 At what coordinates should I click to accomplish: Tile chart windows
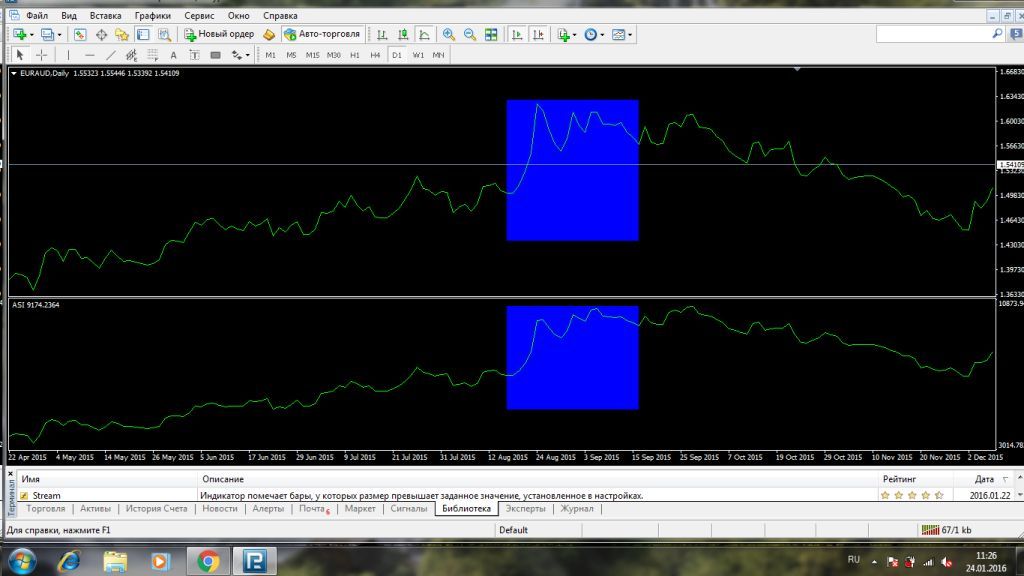pos(491,35)
